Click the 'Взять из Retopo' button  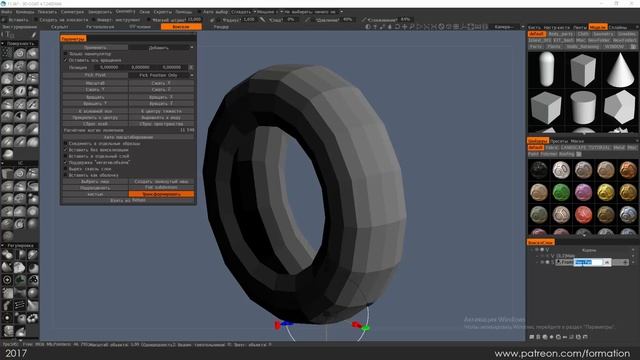[128, 200]
